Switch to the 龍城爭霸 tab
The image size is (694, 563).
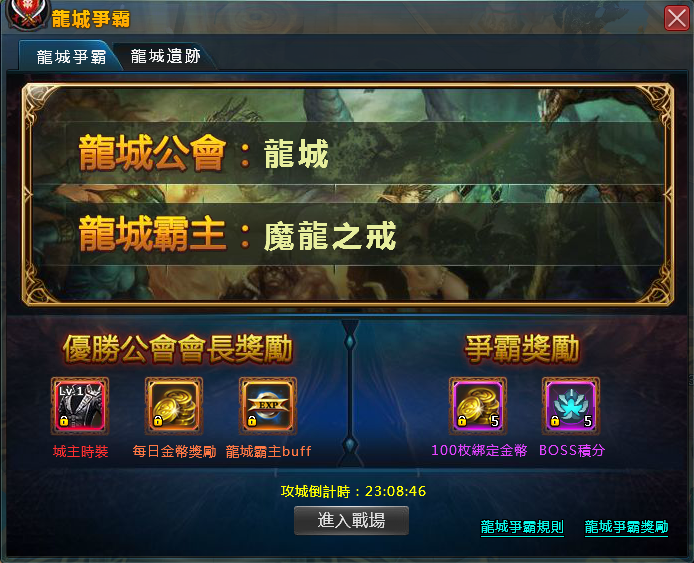click(x=71, y=57)
